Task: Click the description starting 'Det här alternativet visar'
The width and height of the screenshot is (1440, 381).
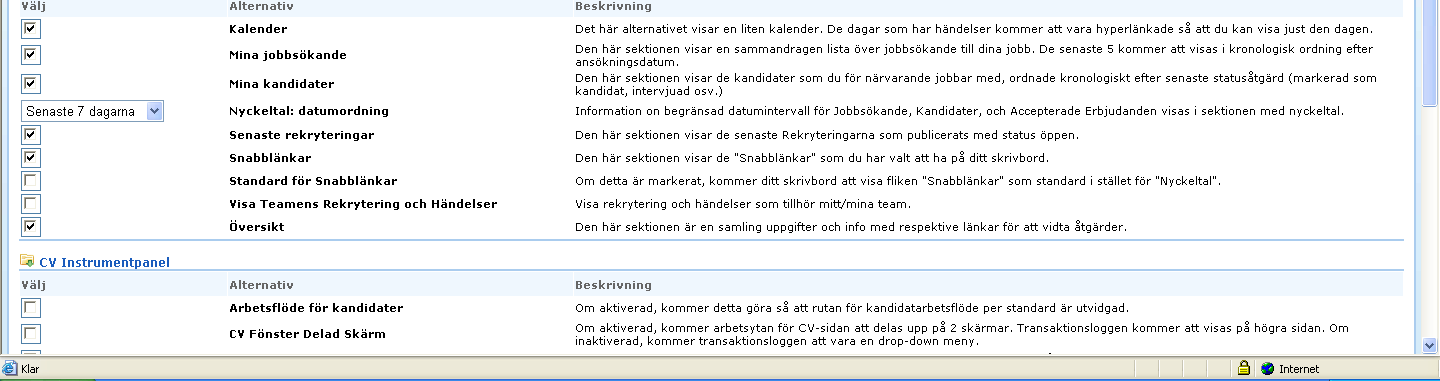Action: pyautogui.click(x=973, y=29)
